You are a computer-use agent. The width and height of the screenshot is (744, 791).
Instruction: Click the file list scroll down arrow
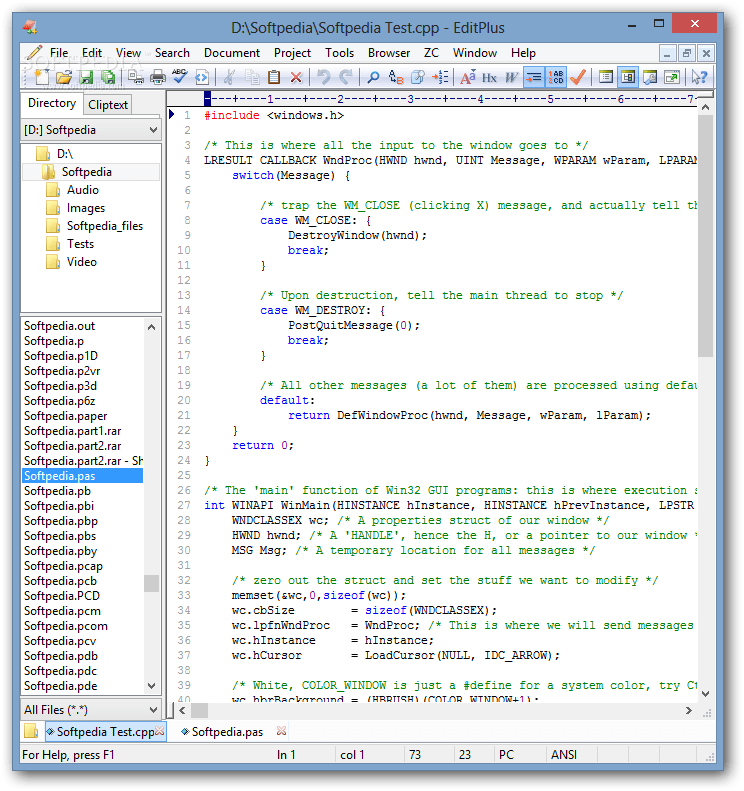pyautogui.click(x=151, y=686)
